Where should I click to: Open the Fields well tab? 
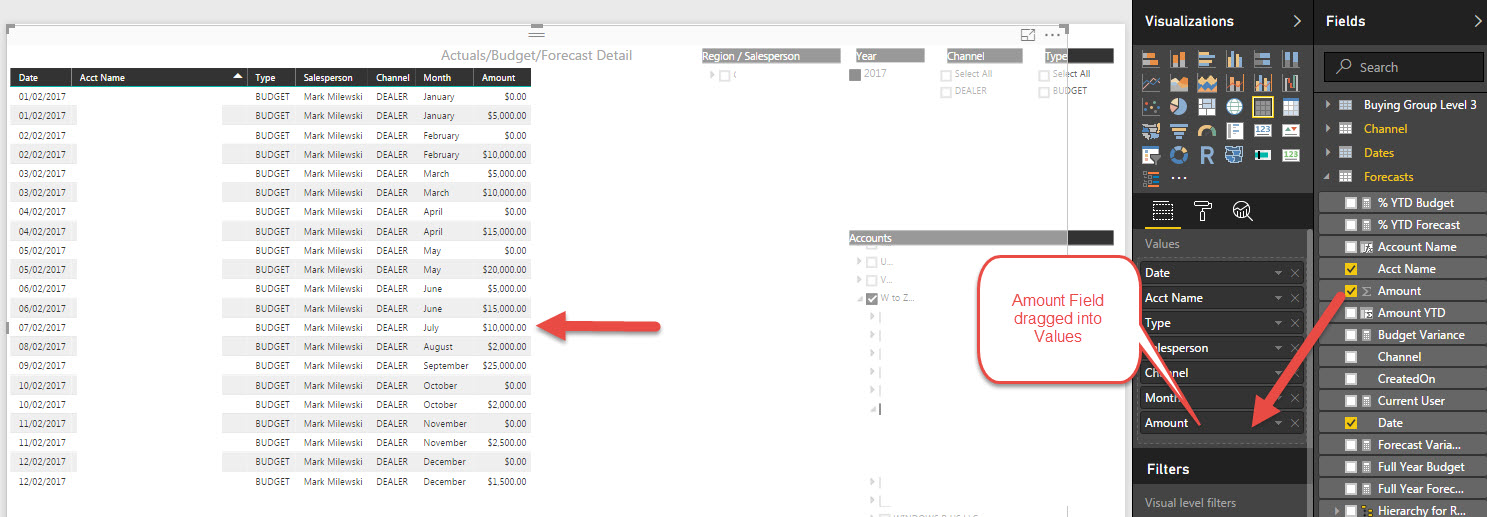click(1162, 210)
